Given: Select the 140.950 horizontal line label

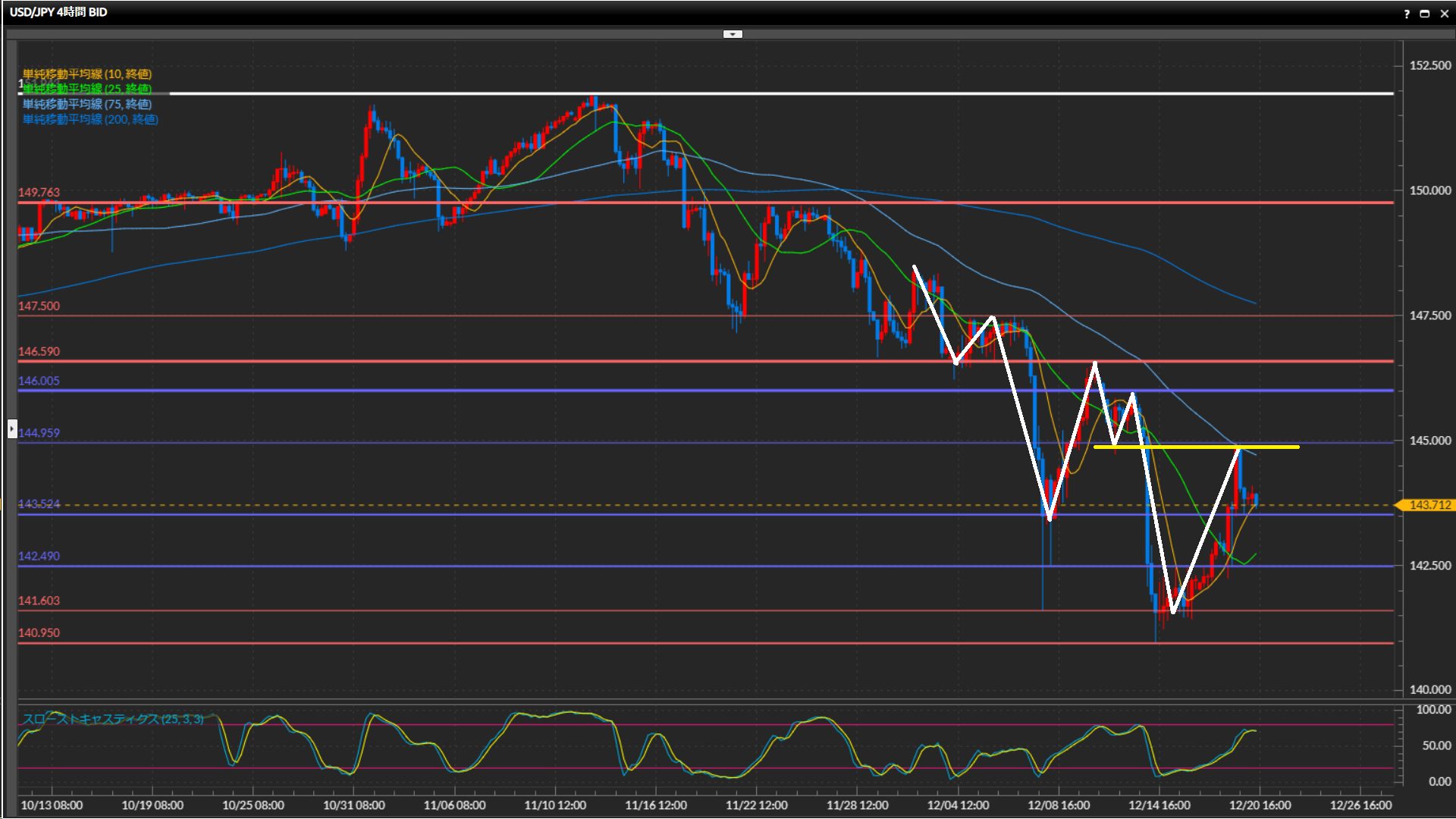Looking at the screenshot, I should [39, 632].
